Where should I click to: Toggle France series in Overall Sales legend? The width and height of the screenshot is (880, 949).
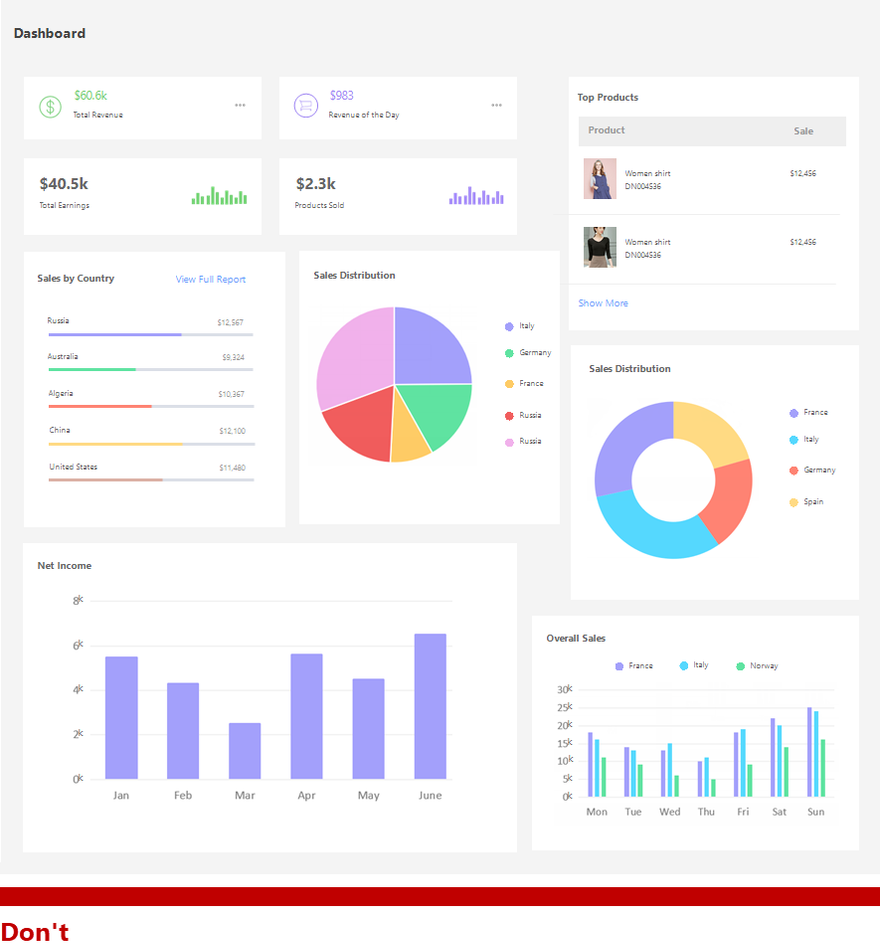pyautogui.click(x=634, y=666)
